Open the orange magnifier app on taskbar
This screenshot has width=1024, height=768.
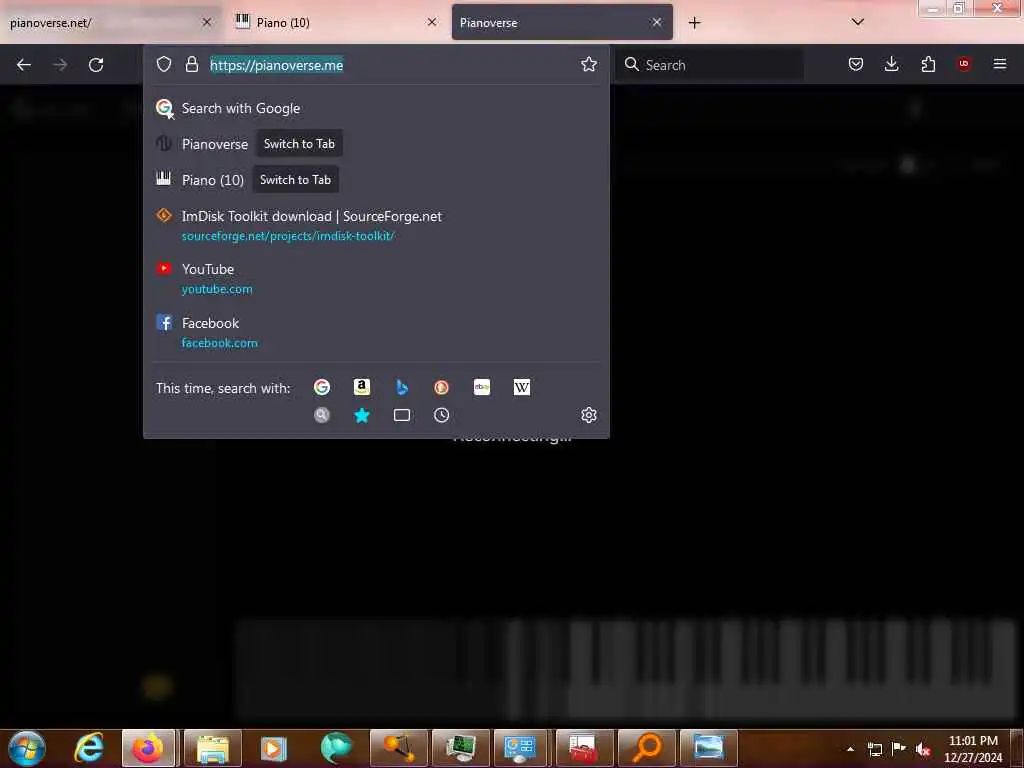pos(647,748)
